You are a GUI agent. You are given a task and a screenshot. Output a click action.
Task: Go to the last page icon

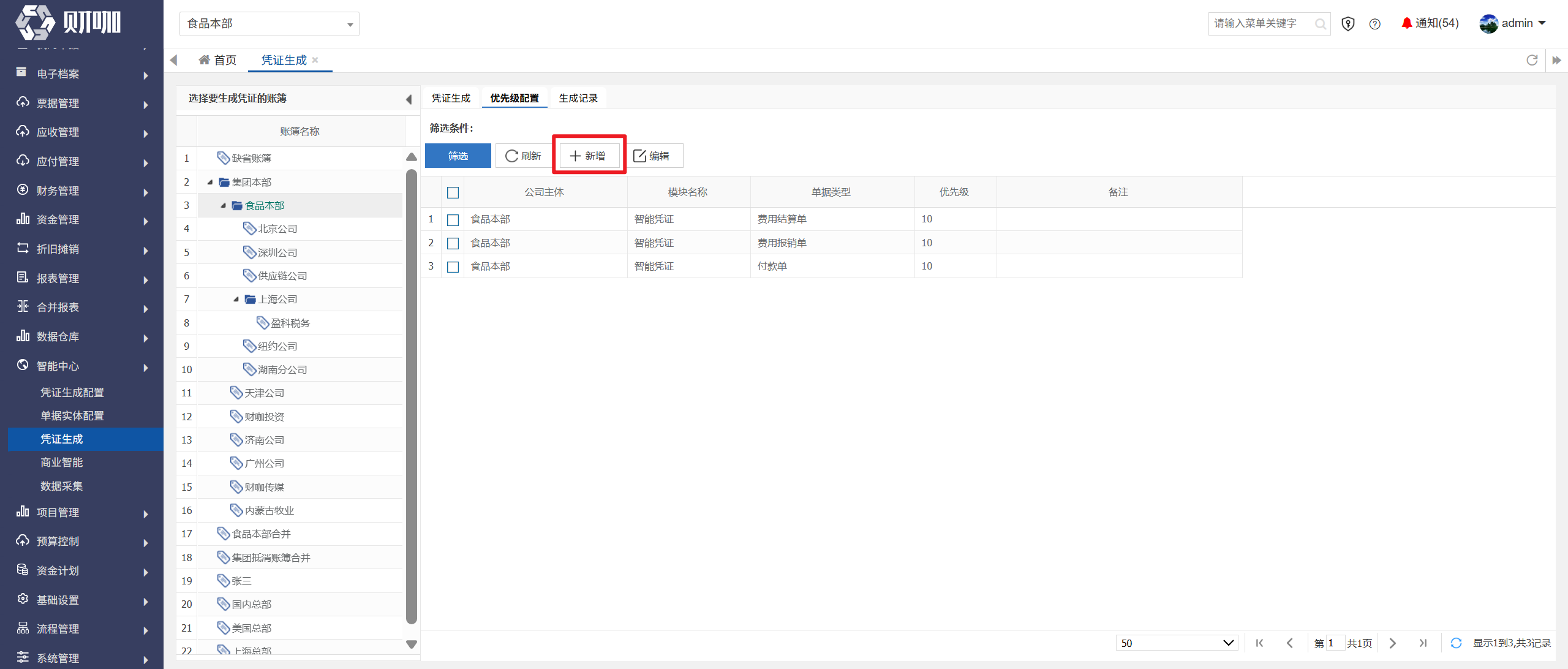(x=1423, y=643)
